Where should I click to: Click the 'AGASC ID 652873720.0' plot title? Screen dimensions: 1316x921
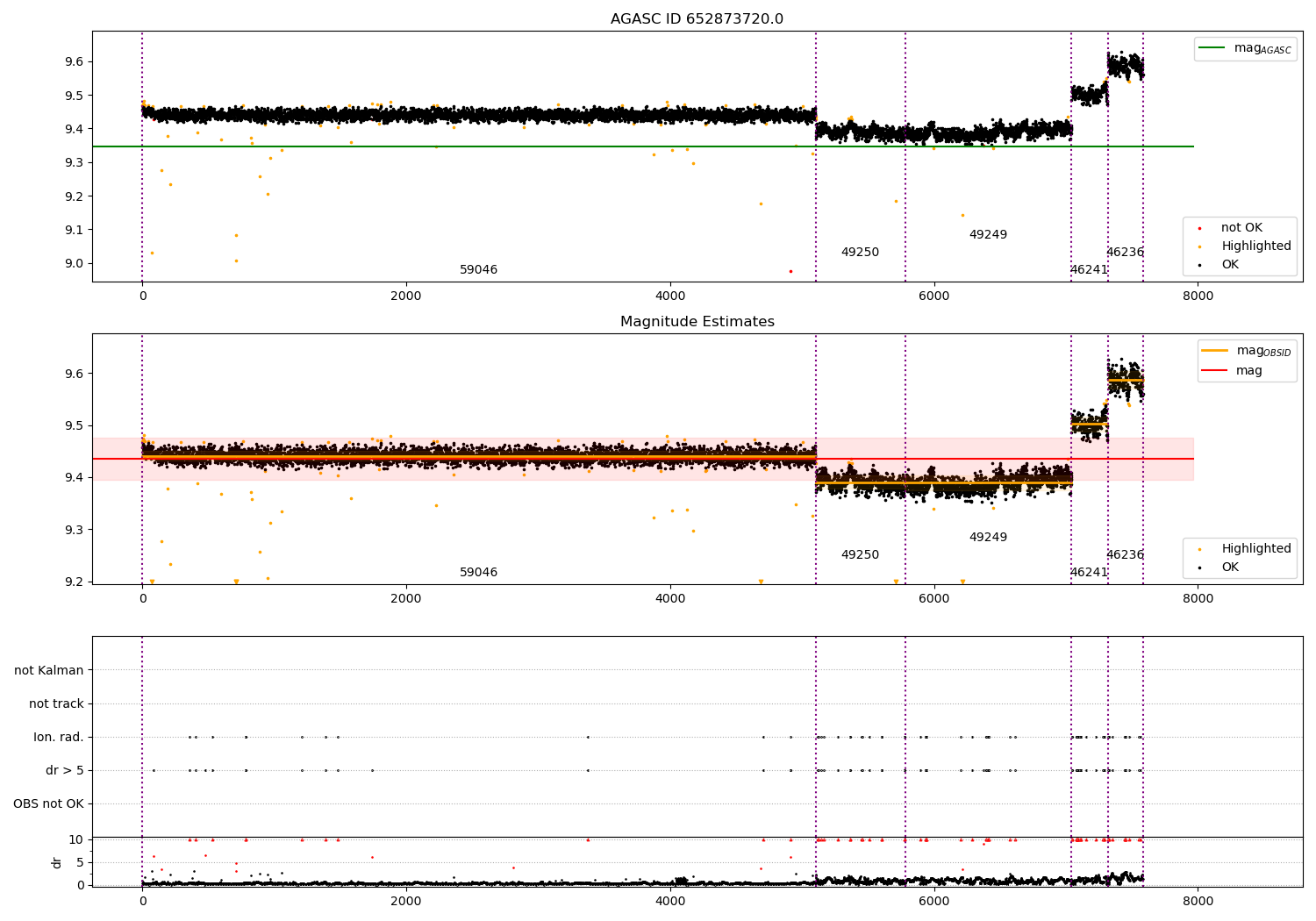pos(697,19)
